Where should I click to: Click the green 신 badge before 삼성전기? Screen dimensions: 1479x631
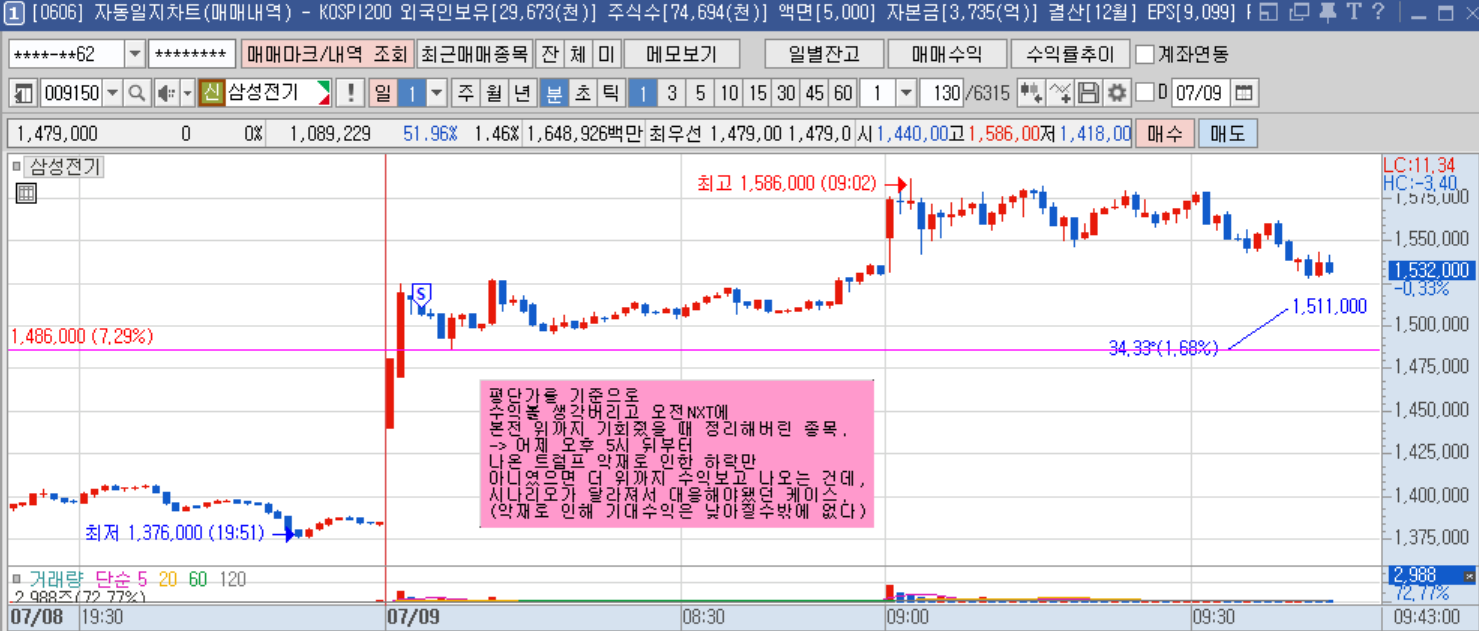[x=211, y=93]
